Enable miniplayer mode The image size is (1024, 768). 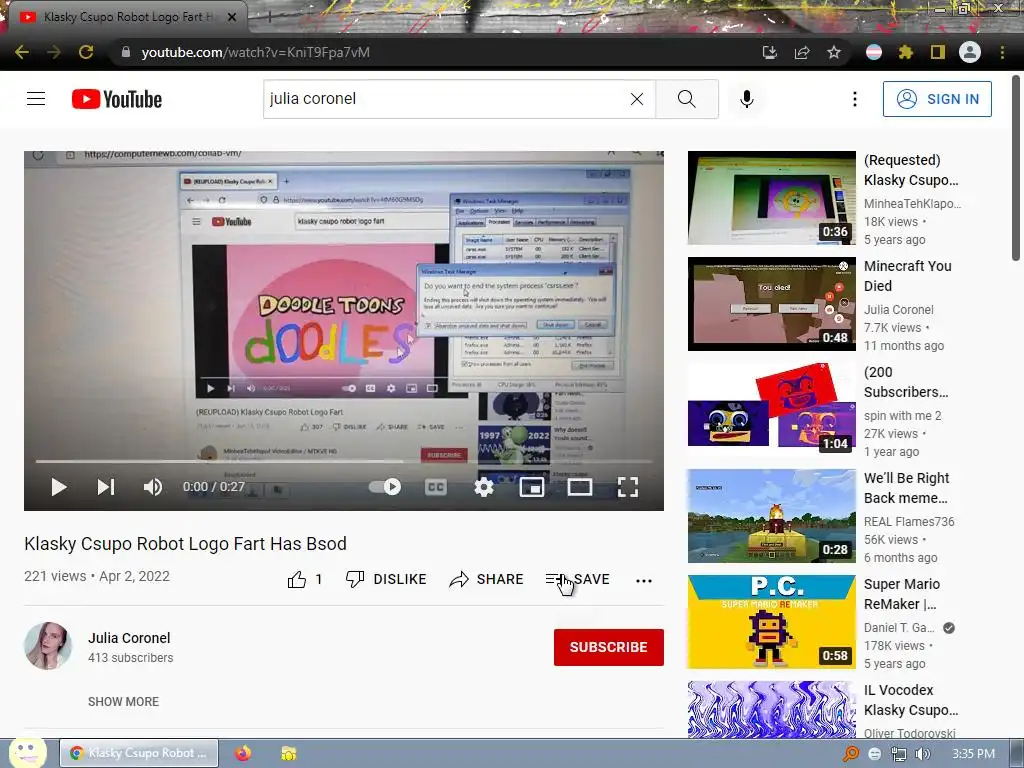pos(532,487)
